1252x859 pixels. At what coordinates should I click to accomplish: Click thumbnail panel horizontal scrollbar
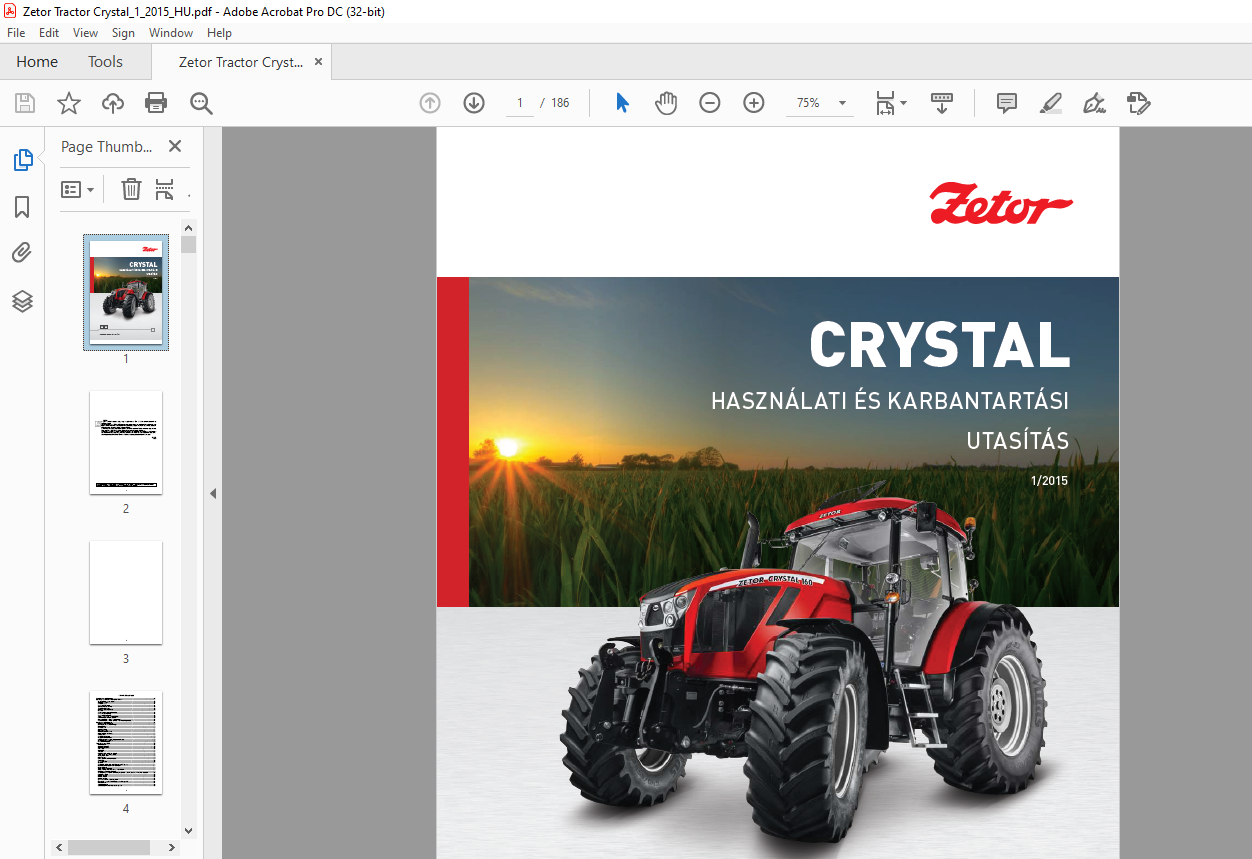[x=108, y=847]
